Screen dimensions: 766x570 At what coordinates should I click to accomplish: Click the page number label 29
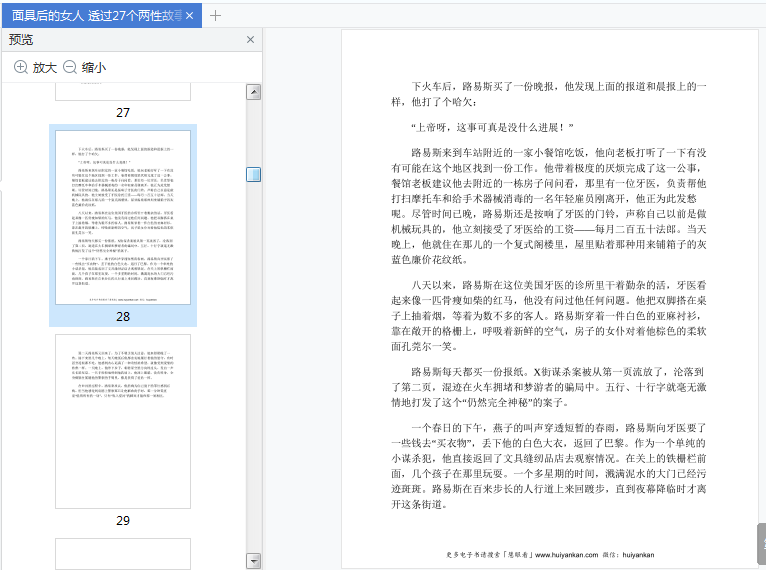123,521
